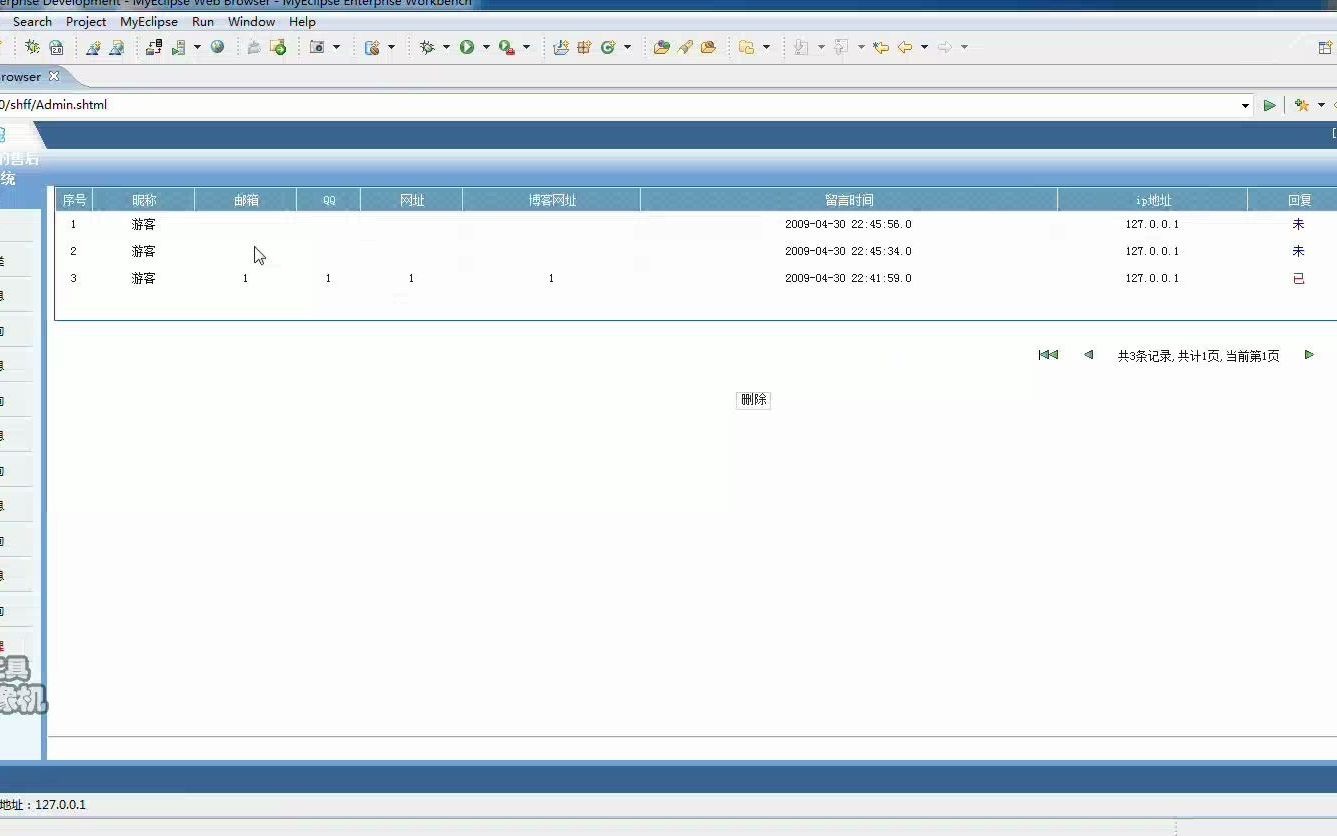Click IP 127.0.0.1 in row 2

(1152, 251)
